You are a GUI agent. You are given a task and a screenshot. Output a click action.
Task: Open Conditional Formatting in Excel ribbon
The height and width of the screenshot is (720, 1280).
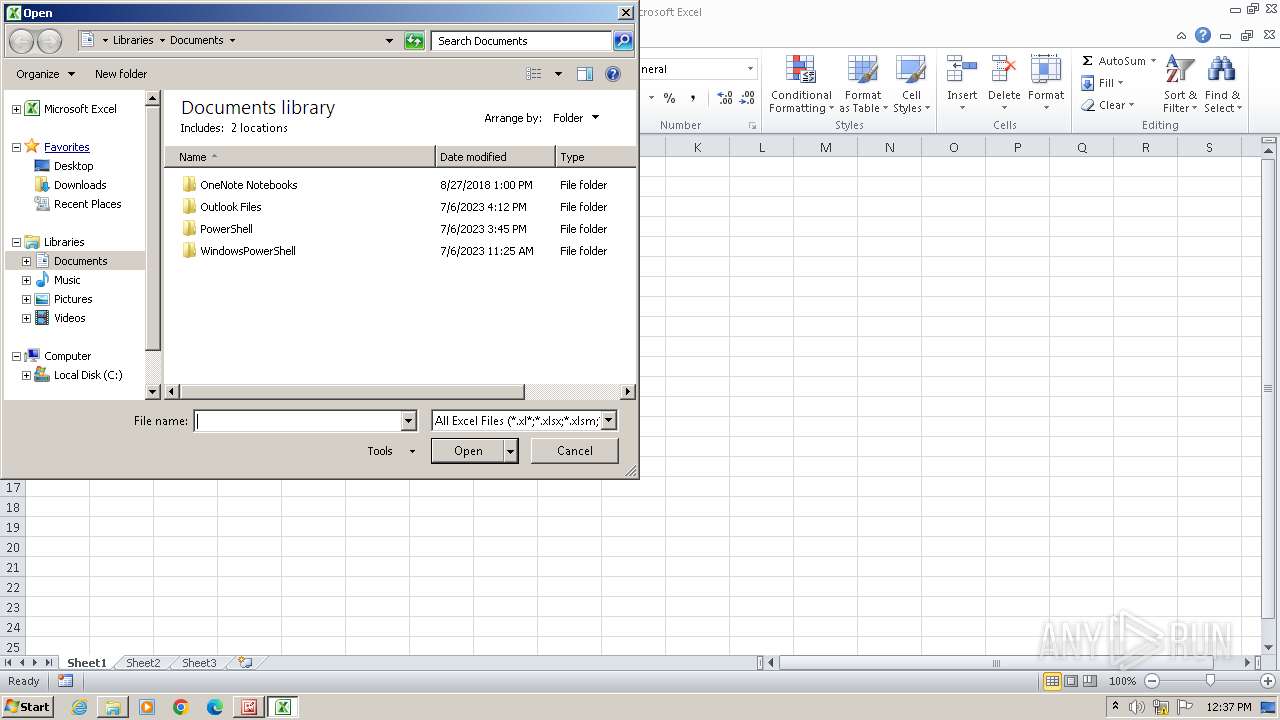click(801, 86)
